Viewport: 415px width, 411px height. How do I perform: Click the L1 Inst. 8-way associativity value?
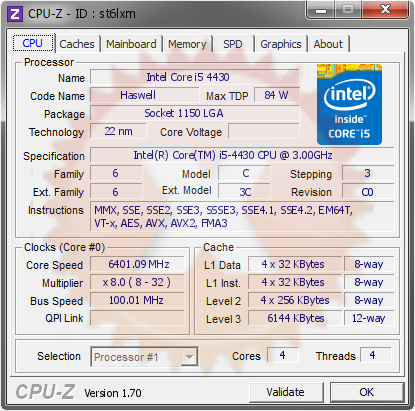pyautogui.click(x=369, y=283)
